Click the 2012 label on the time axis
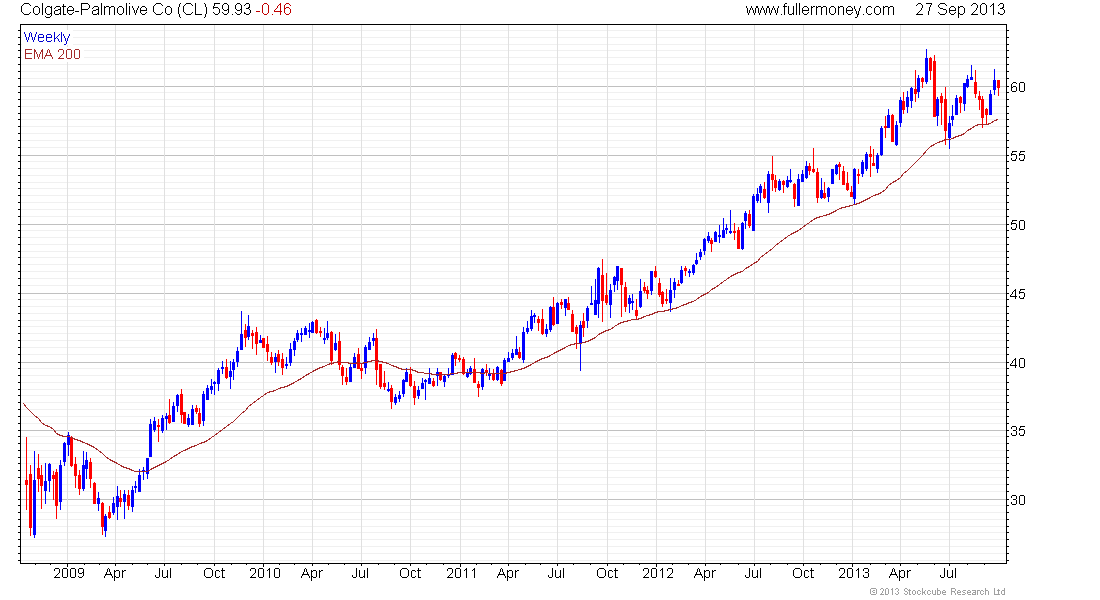The height and width of the screenshot is (600, 1100). point(658,573)
